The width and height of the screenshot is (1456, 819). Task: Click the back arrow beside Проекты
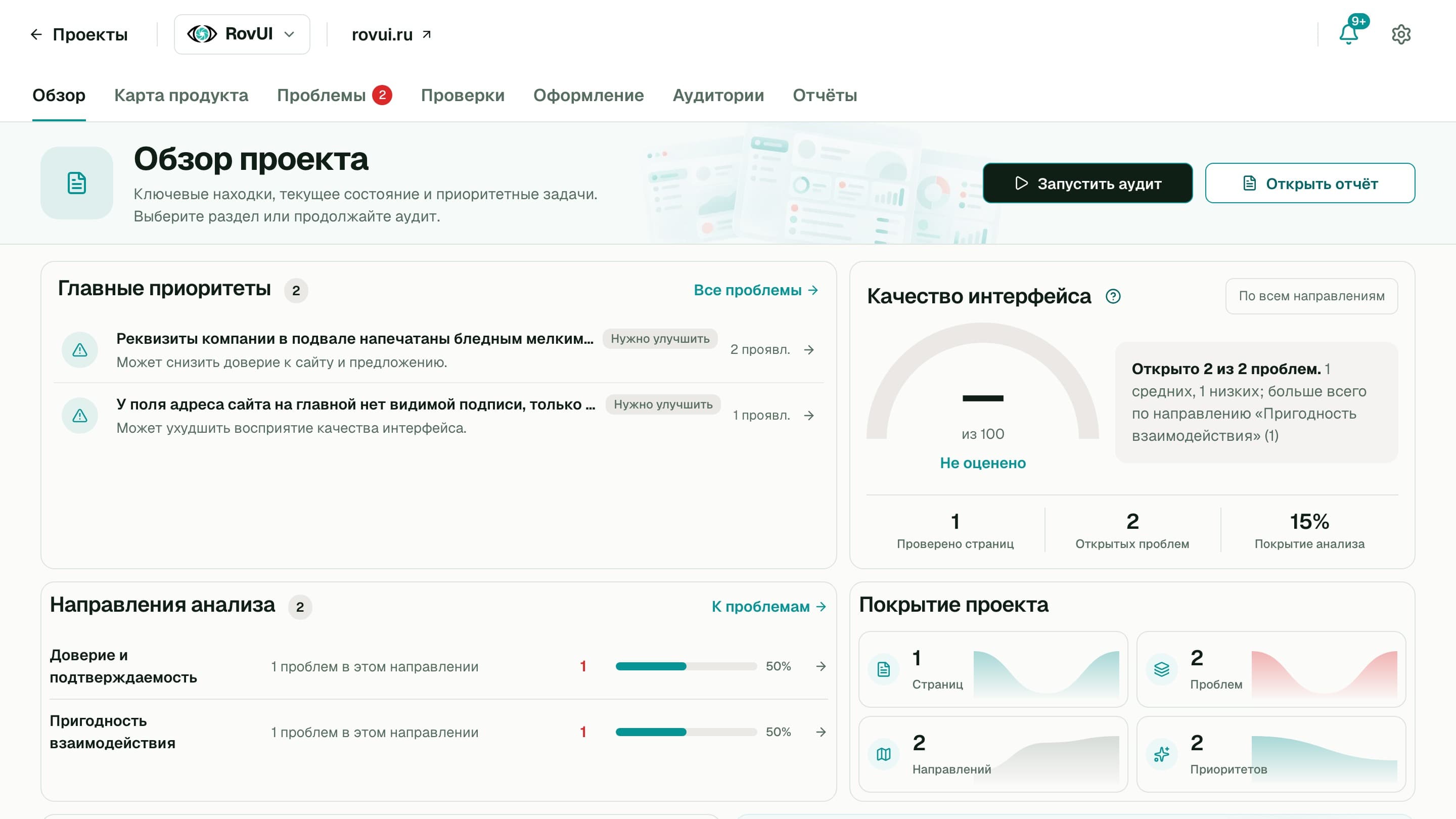coord(36,34)
